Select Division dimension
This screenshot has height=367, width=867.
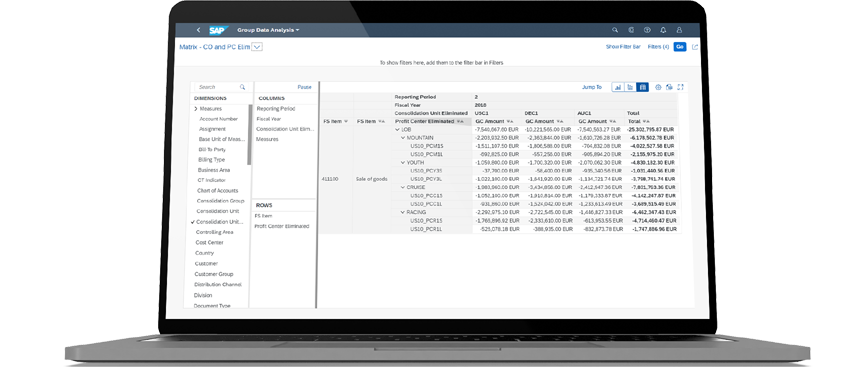tap(203, 295)
